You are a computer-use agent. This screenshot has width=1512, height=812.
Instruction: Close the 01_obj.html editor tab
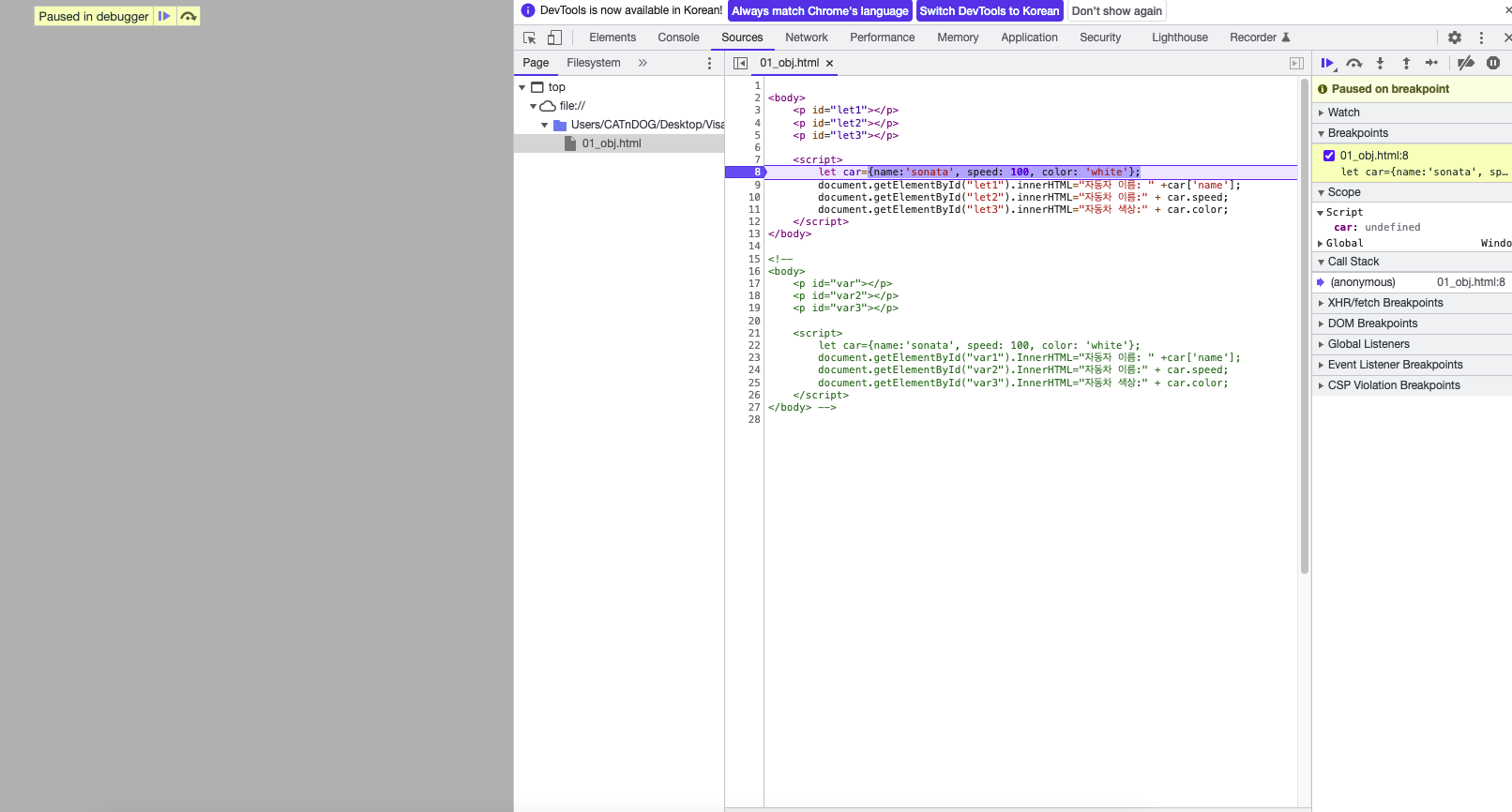[x=829, y=64]
